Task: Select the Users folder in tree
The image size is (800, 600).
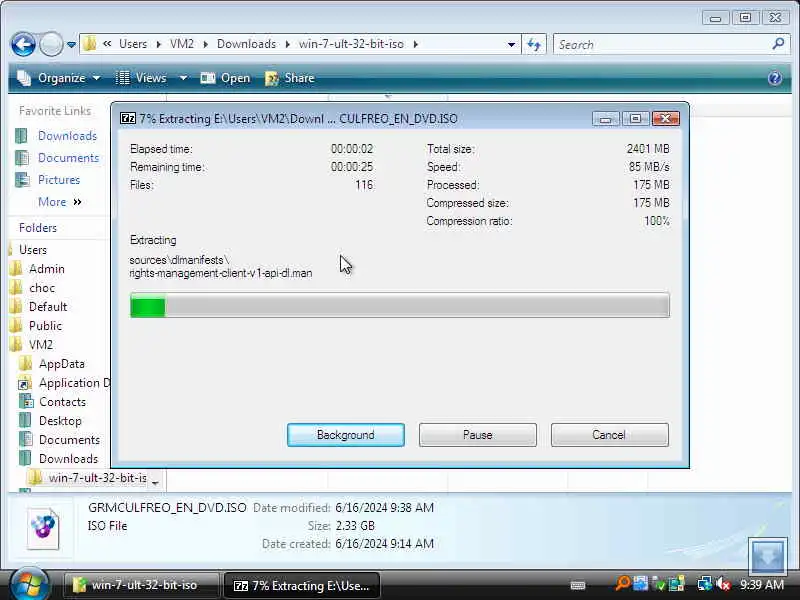Action: coord(33,249)
